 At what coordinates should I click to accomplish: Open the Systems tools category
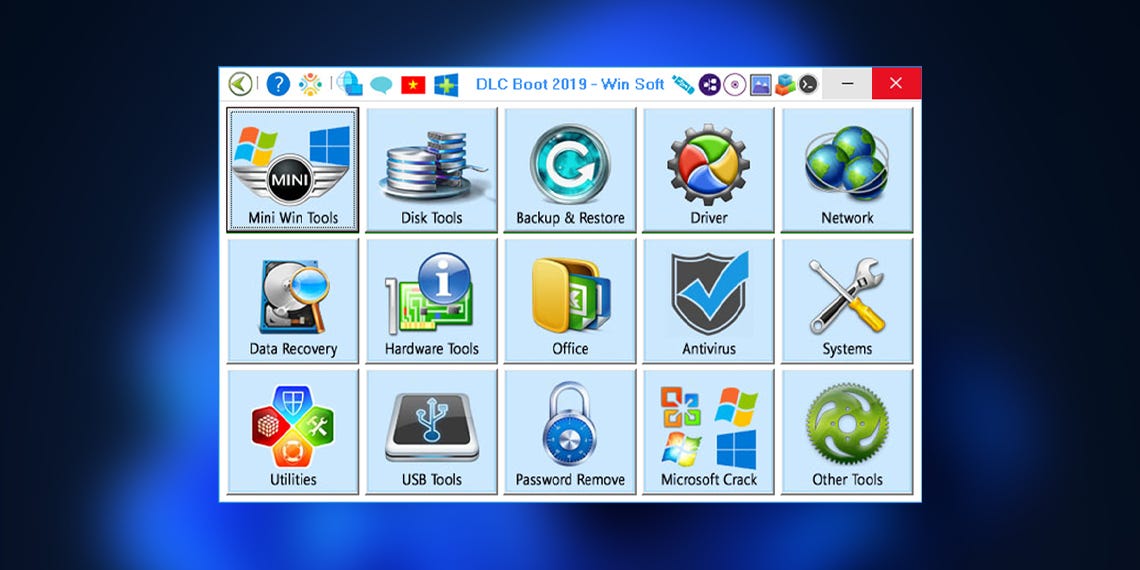click(847, 301)
